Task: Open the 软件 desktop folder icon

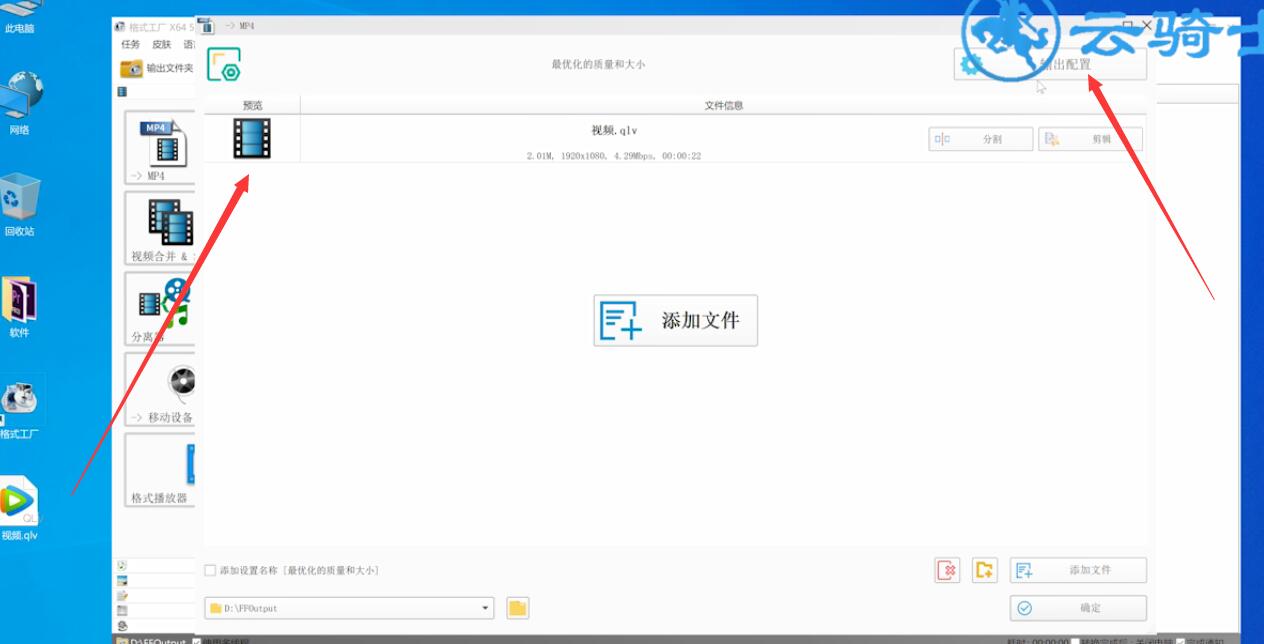Action: [x=20, y=307]
